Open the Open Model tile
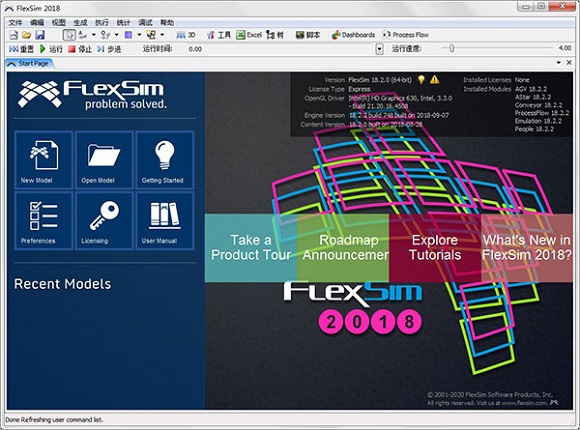This screenshot has height=430, width=580. coord(104,160)
